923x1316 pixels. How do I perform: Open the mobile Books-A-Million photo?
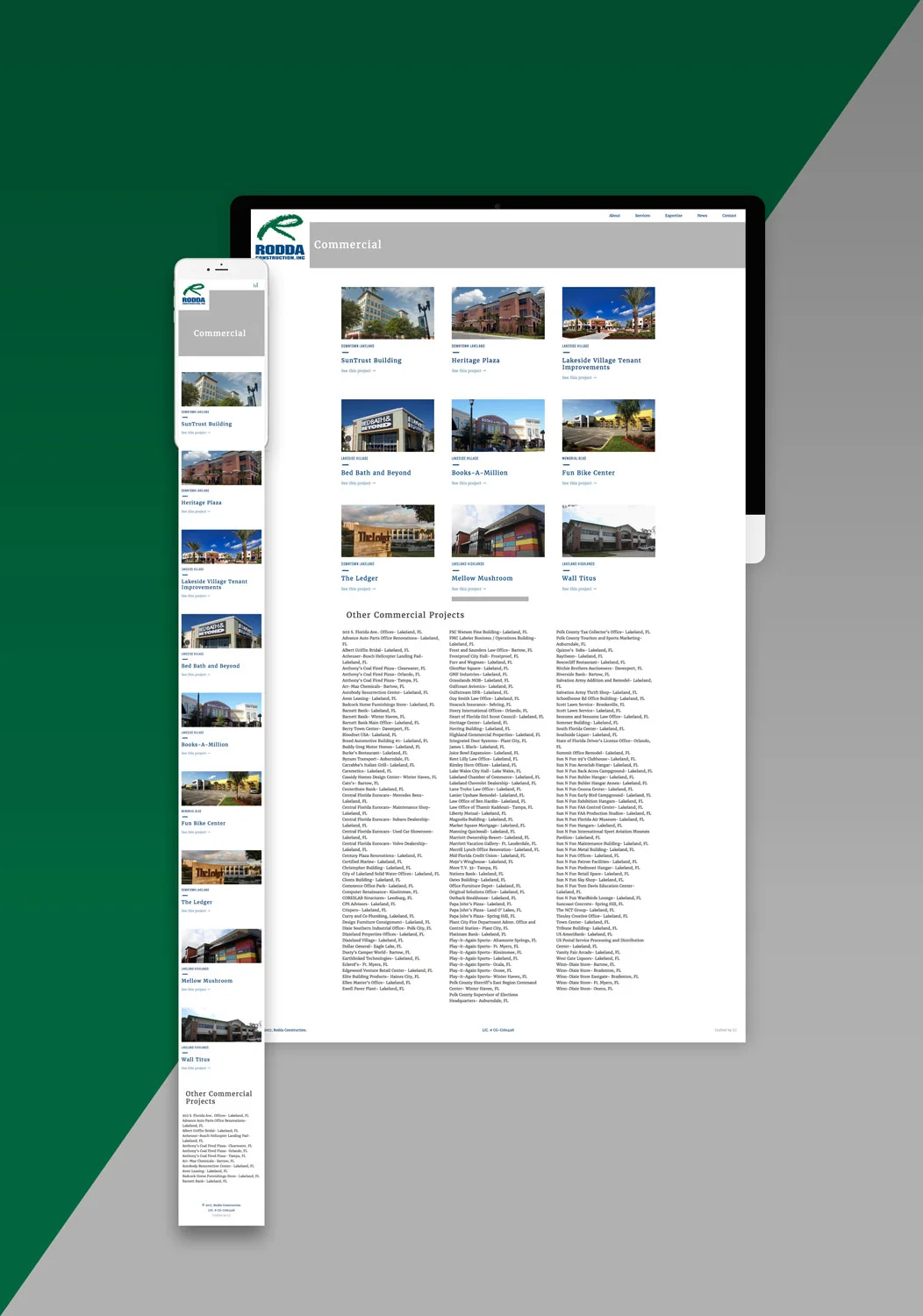pos(221,710)
